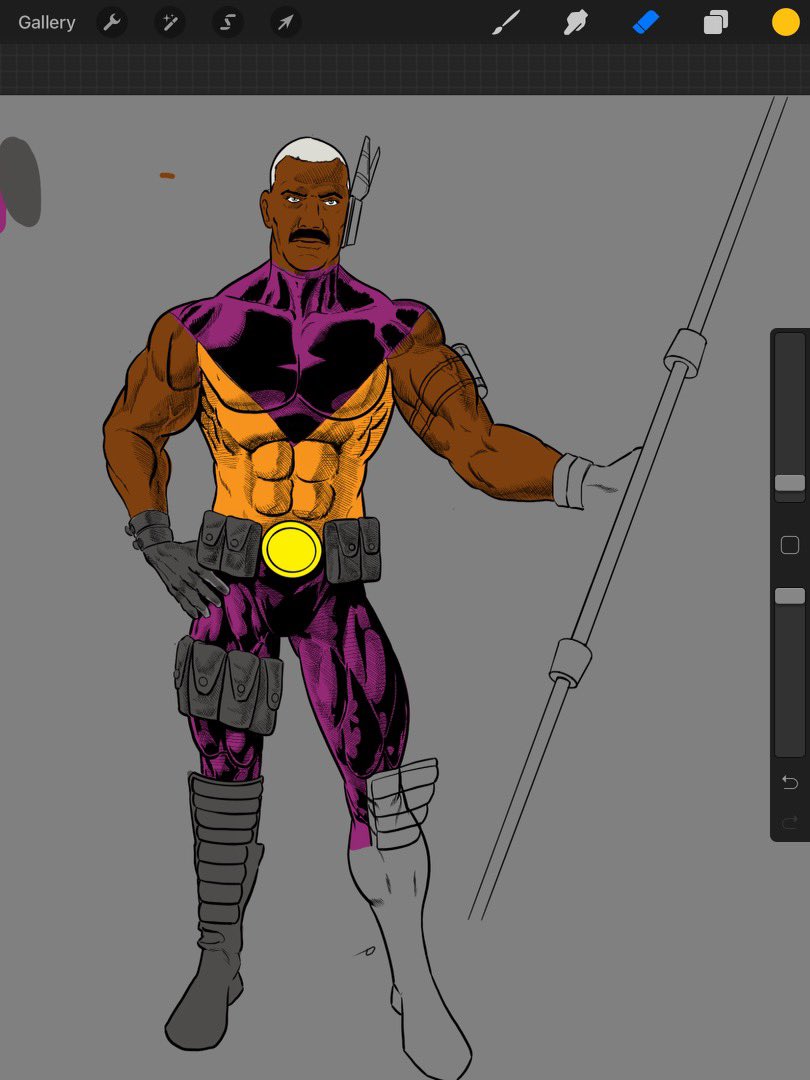The width and height of the screenshot is (810, 1080).
Task: Tap the square modify button in the sidebar
Action: point(790,545)
